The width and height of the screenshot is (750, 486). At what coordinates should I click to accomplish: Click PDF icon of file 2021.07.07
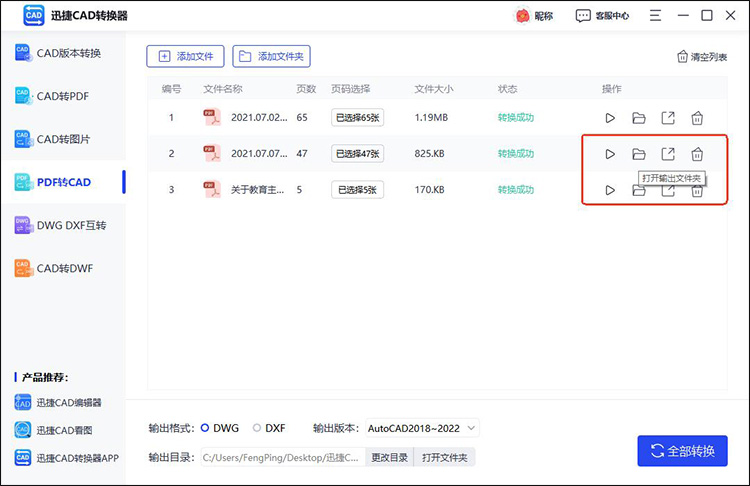(212, 154)
